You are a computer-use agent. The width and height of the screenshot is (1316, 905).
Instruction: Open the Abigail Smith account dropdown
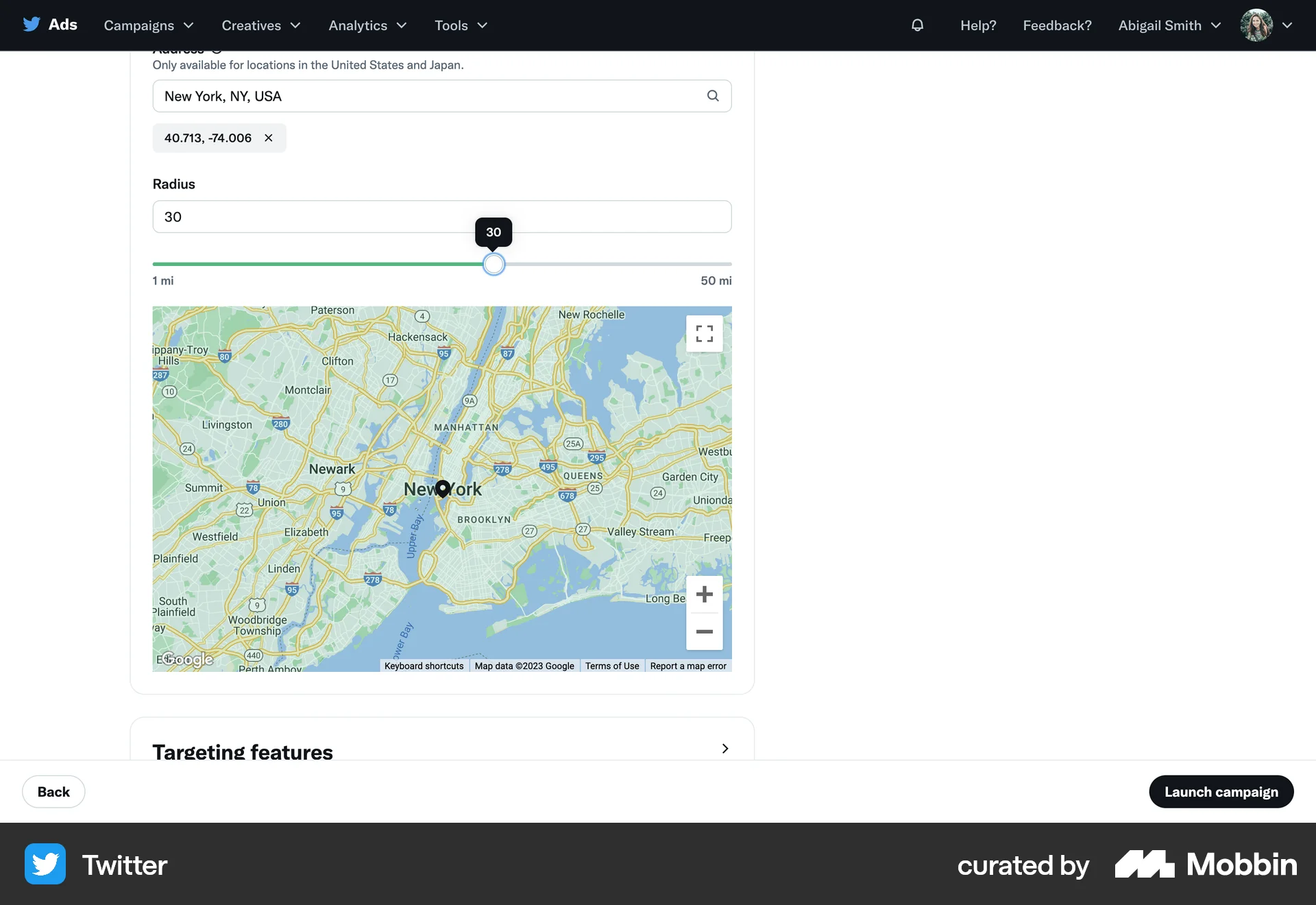(x=1169, y=25)
